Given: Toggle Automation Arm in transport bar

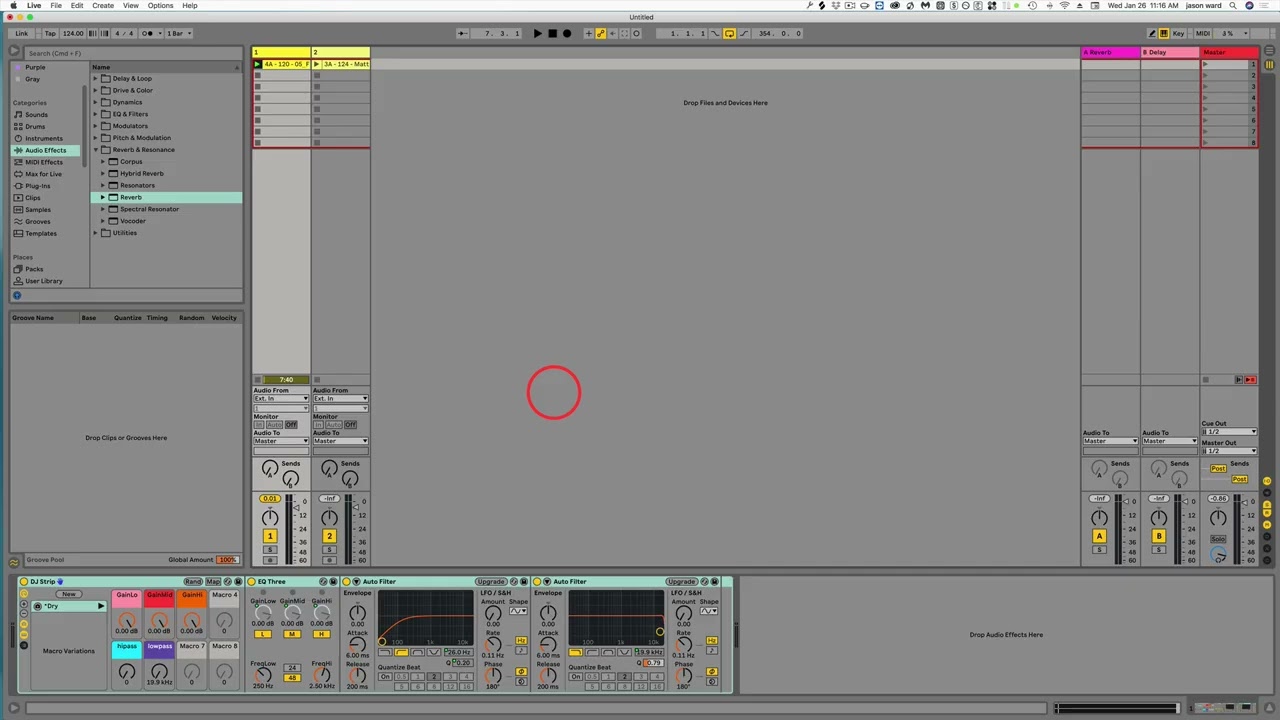Looking at the screenshot, I should [600, 33].
